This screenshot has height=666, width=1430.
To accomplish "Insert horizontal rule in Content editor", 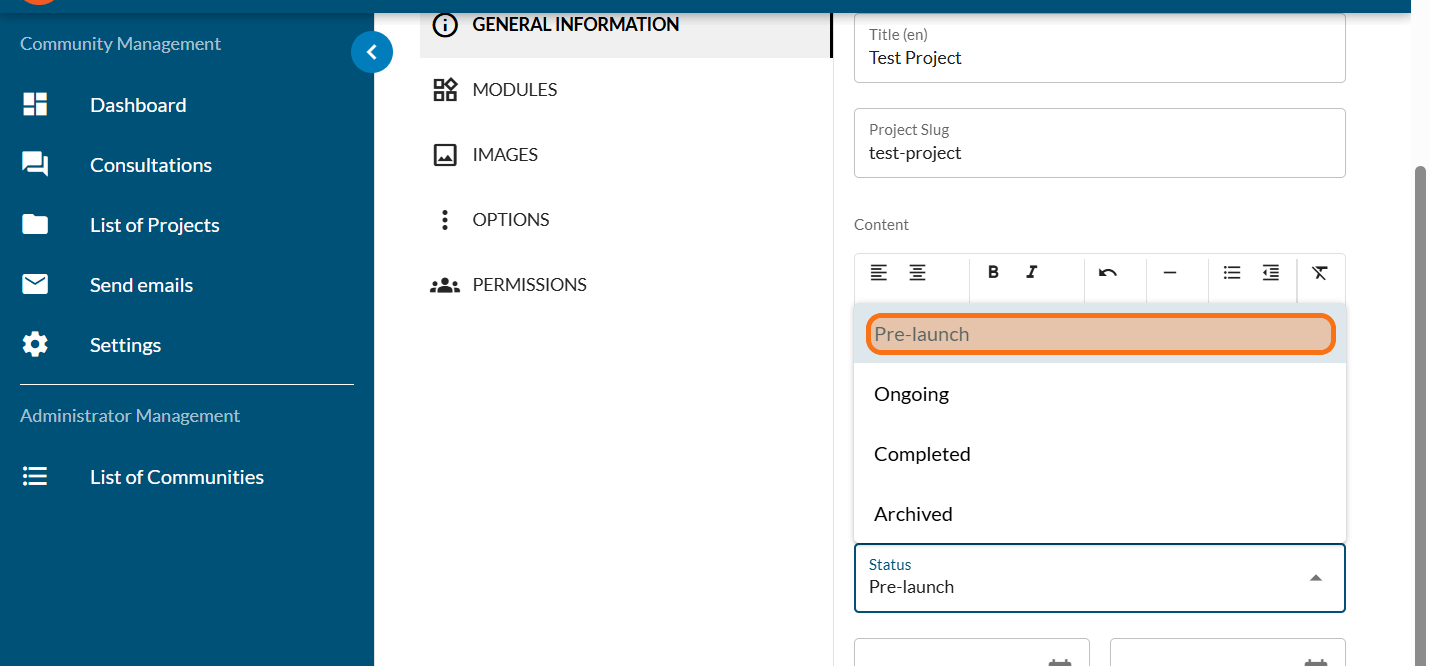I will (x=1169, y=273).
